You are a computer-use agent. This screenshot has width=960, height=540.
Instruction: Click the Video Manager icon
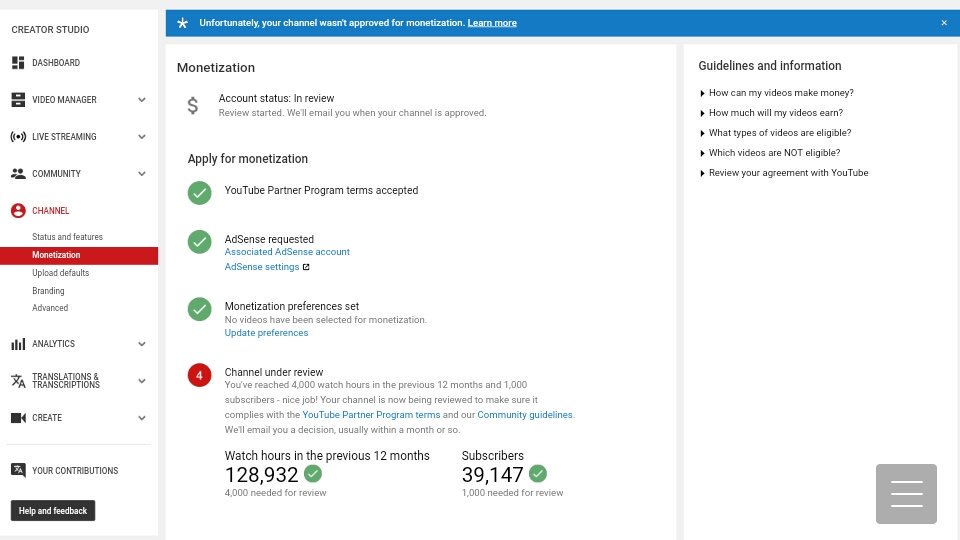coord(18,100)
